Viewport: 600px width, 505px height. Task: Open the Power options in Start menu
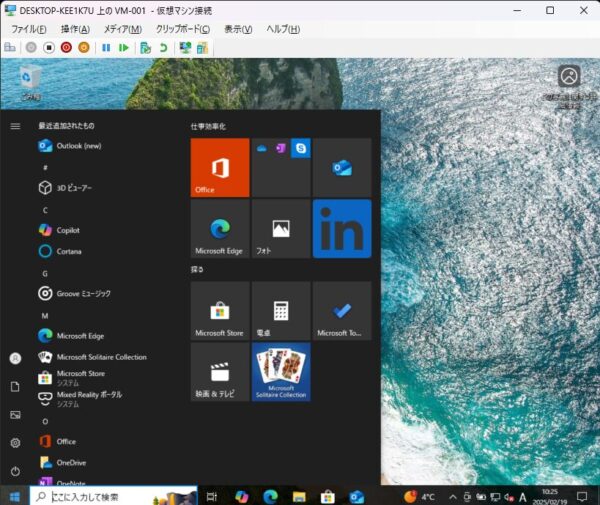coord(15,471)
